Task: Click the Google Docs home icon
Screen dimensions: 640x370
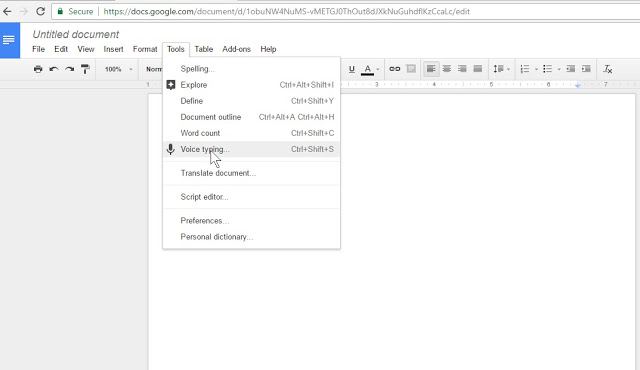Action: 10,40
